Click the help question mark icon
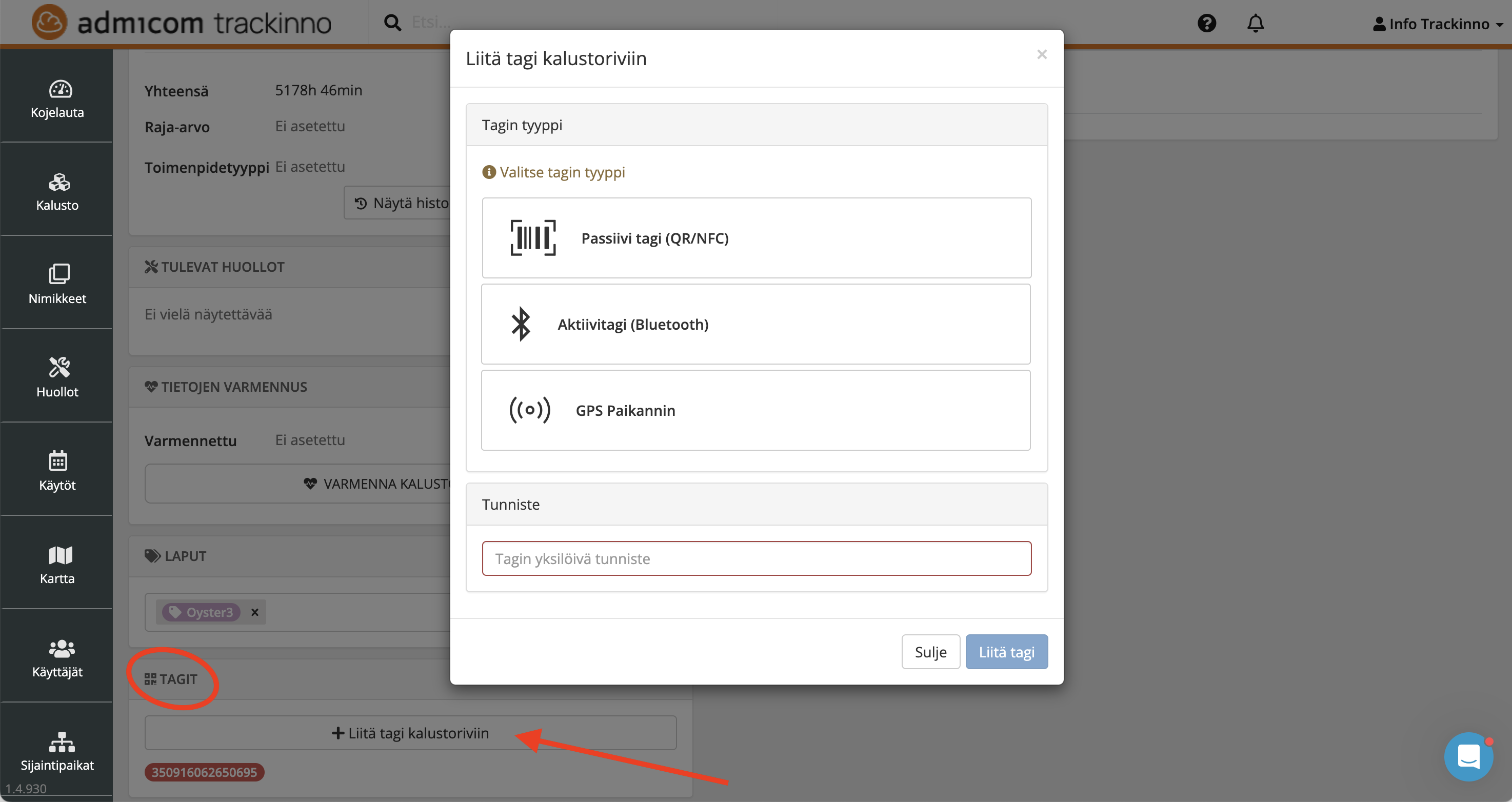1512x802 pixels. click(1207, 24)
